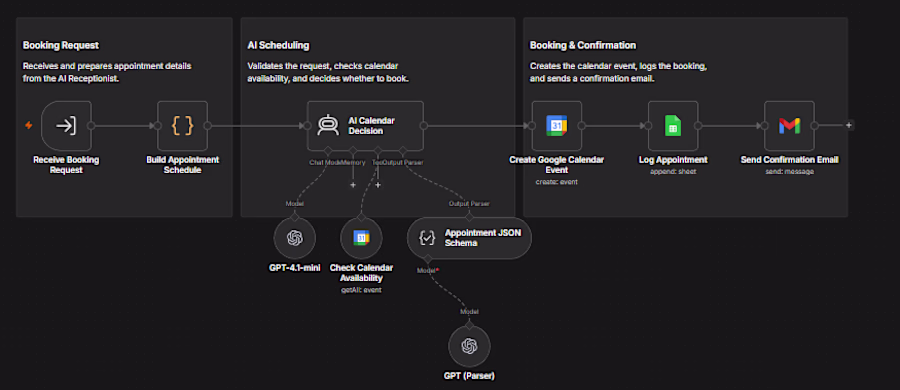Click the Create Google Calendar Event output port
Viewport: 900px width, 390px height.
coord(582,126)
